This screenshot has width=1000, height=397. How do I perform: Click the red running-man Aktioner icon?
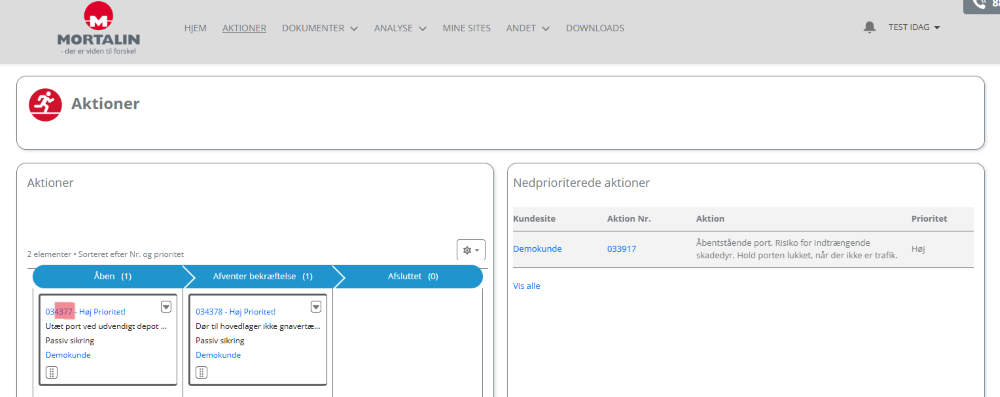45,104
